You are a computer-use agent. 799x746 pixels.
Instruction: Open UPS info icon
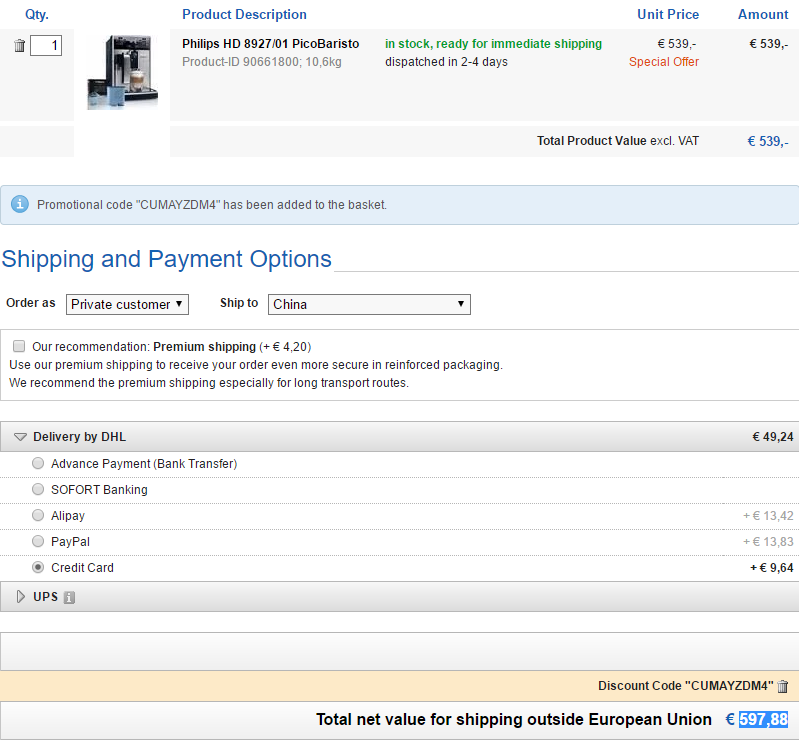coord(69,597)
